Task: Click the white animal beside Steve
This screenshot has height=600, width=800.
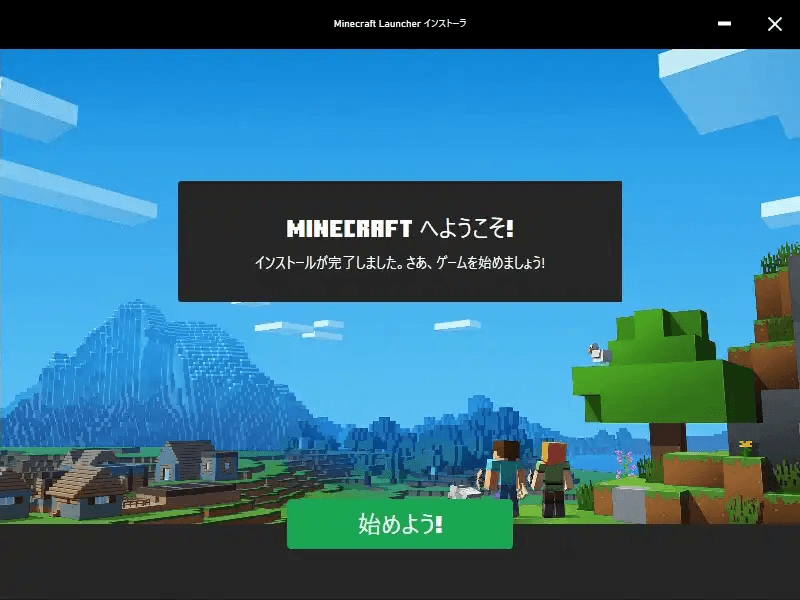Action: [x=462, y=491]
